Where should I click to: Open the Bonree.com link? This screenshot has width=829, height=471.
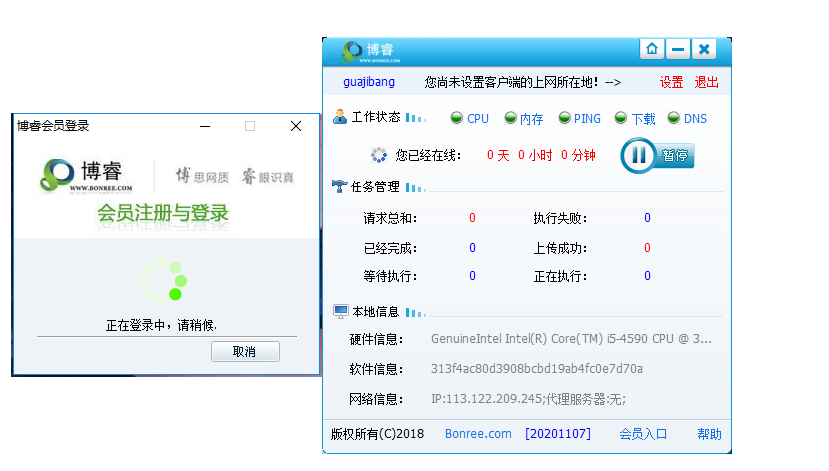click(x=478, y=434)
